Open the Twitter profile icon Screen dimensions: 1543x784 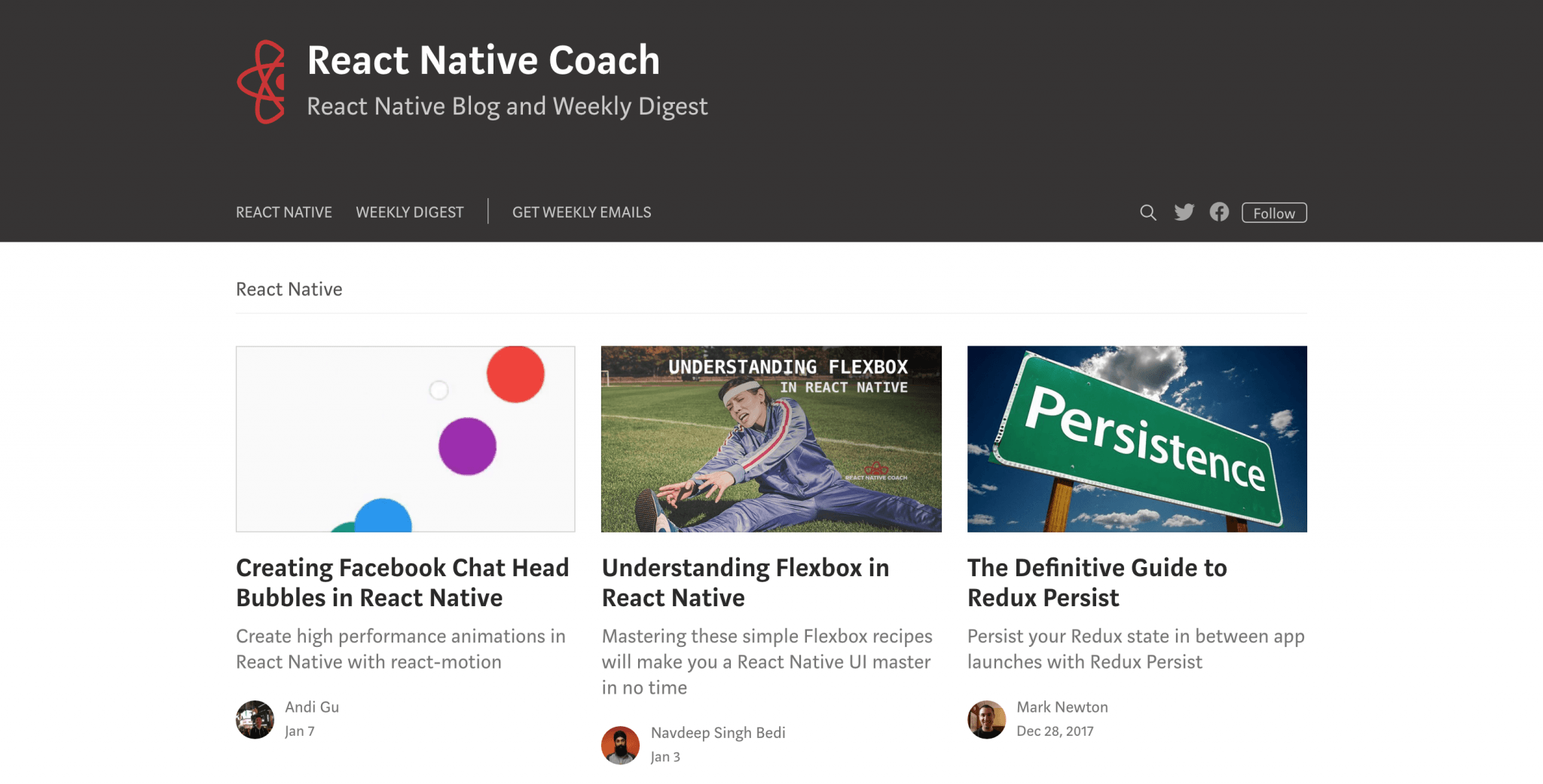pyautogui.click(x=1184, y=212)
